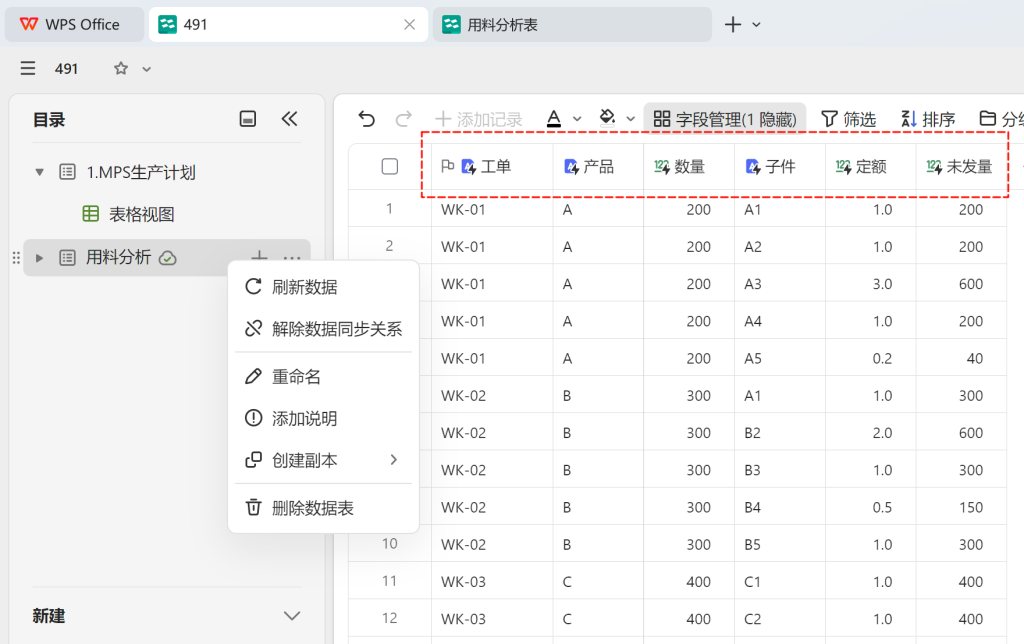Collapse the 目录 sidebar with double chevron
1024x644 pixels.
pos(289,119)
